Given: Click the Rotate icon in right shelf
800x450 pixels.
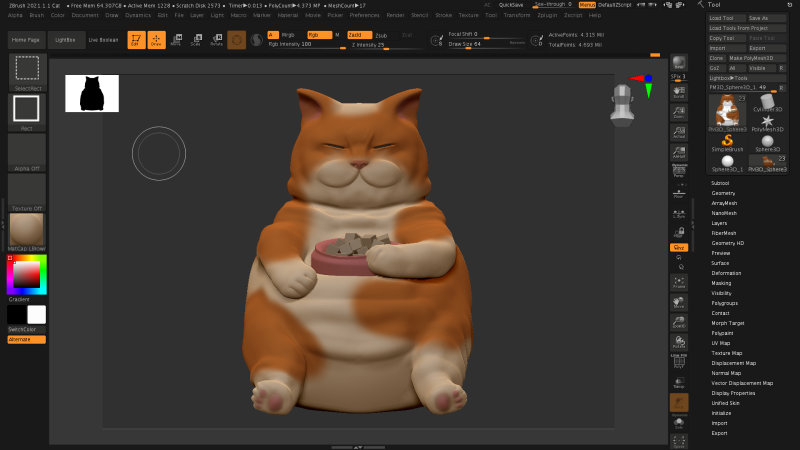Looking at the screenshot, I should click(x=679, y=345).
